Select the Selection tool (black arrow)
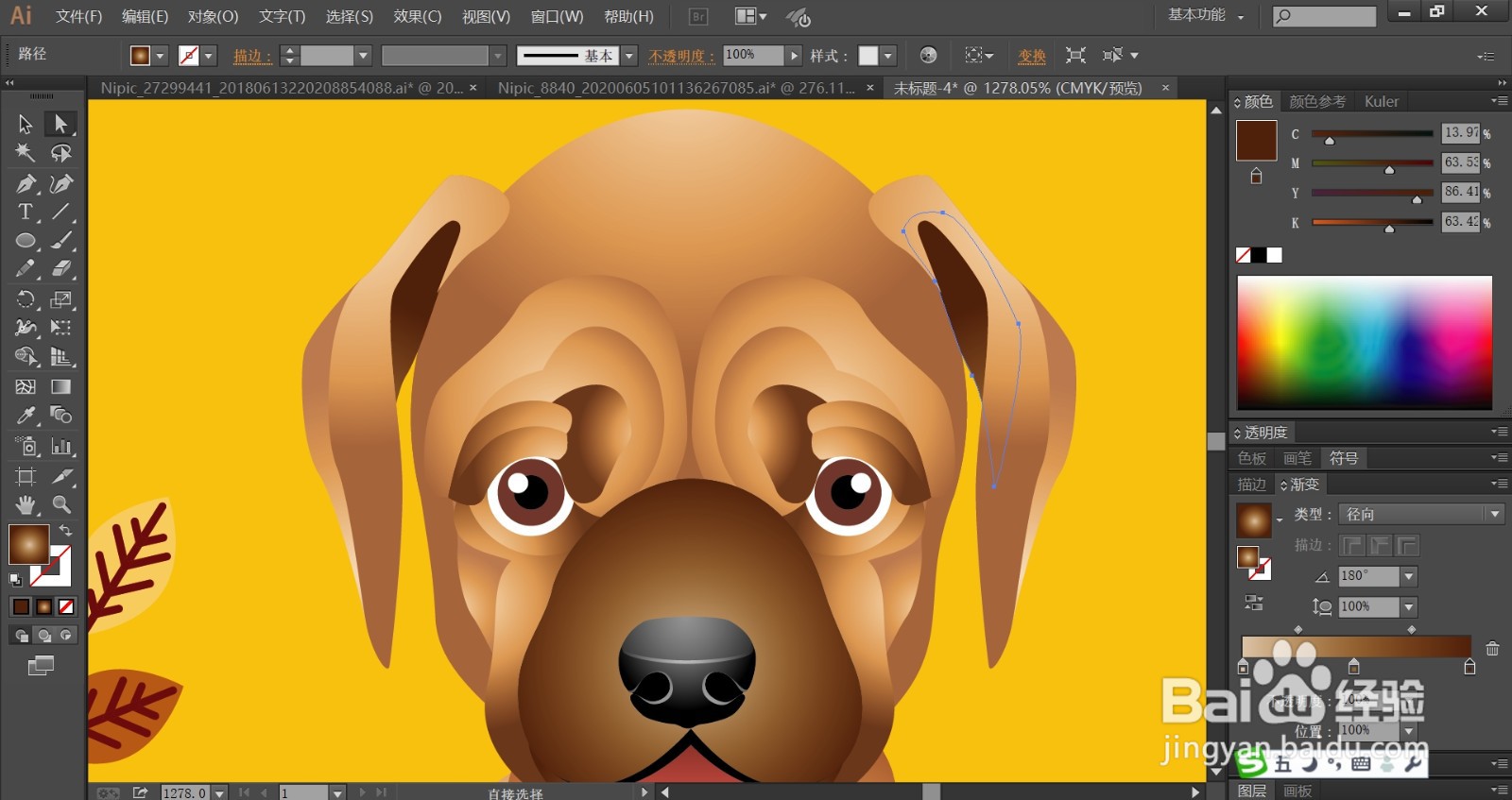 [x=26, y=124]
